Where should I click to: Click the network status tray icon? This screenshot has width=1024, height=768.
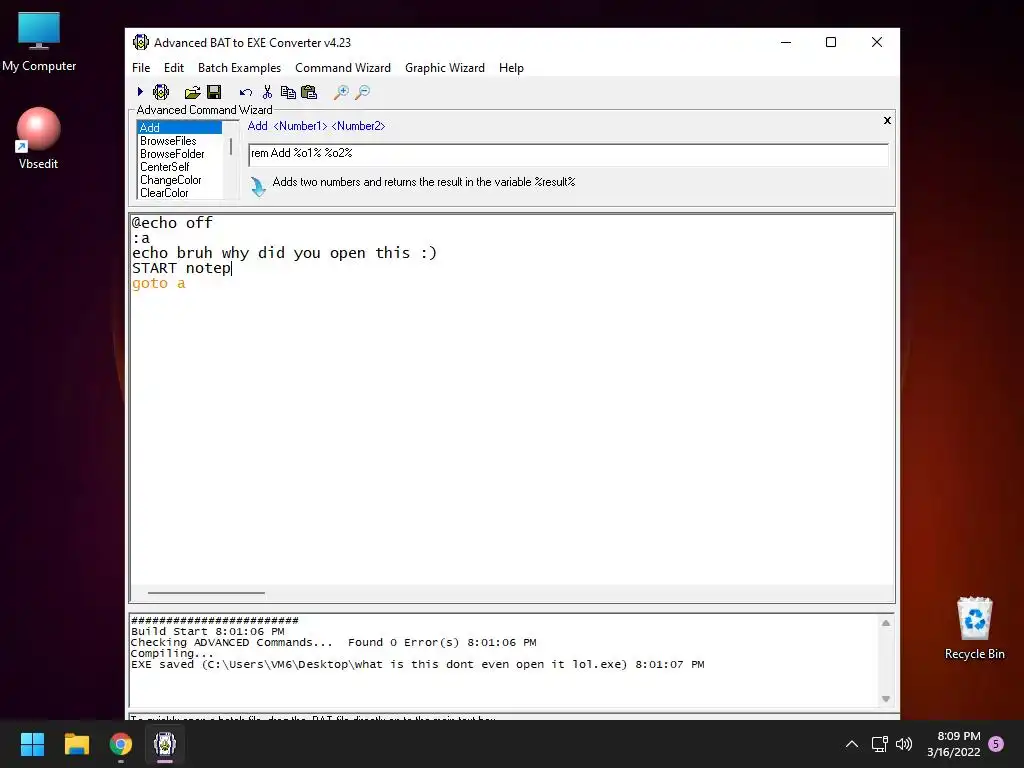880,744
